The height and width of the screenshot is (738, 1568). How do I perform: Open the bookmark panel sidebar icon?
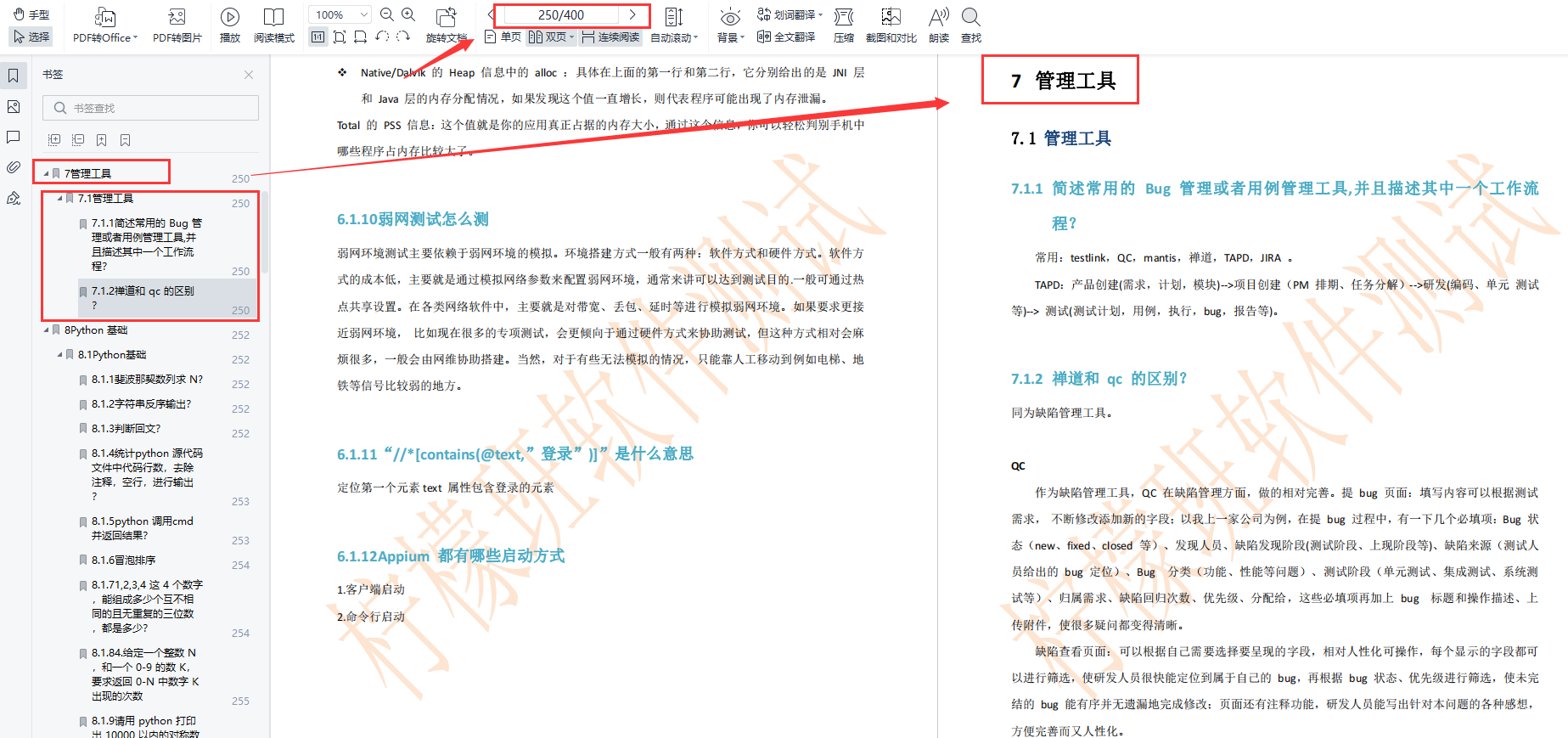click(x=14, y=76)
